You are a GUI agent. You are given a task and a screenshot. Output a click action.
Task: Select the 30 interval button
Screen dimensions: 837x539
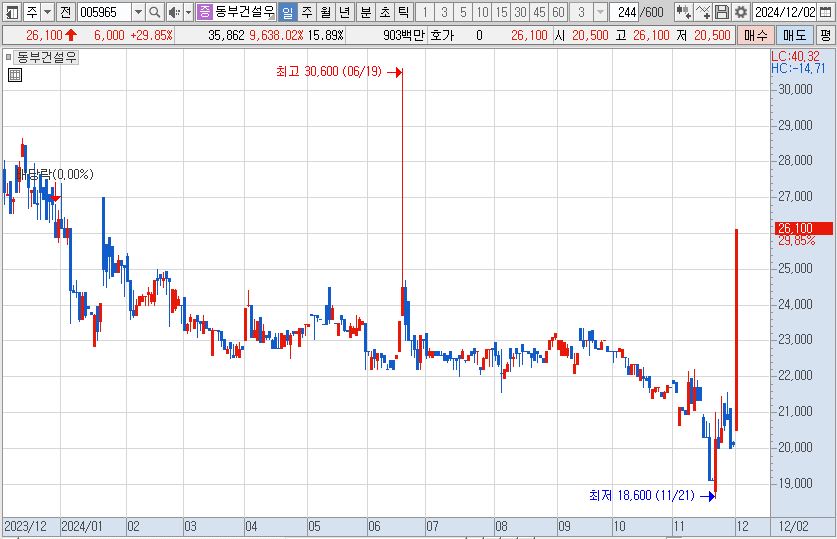(520, 12)
